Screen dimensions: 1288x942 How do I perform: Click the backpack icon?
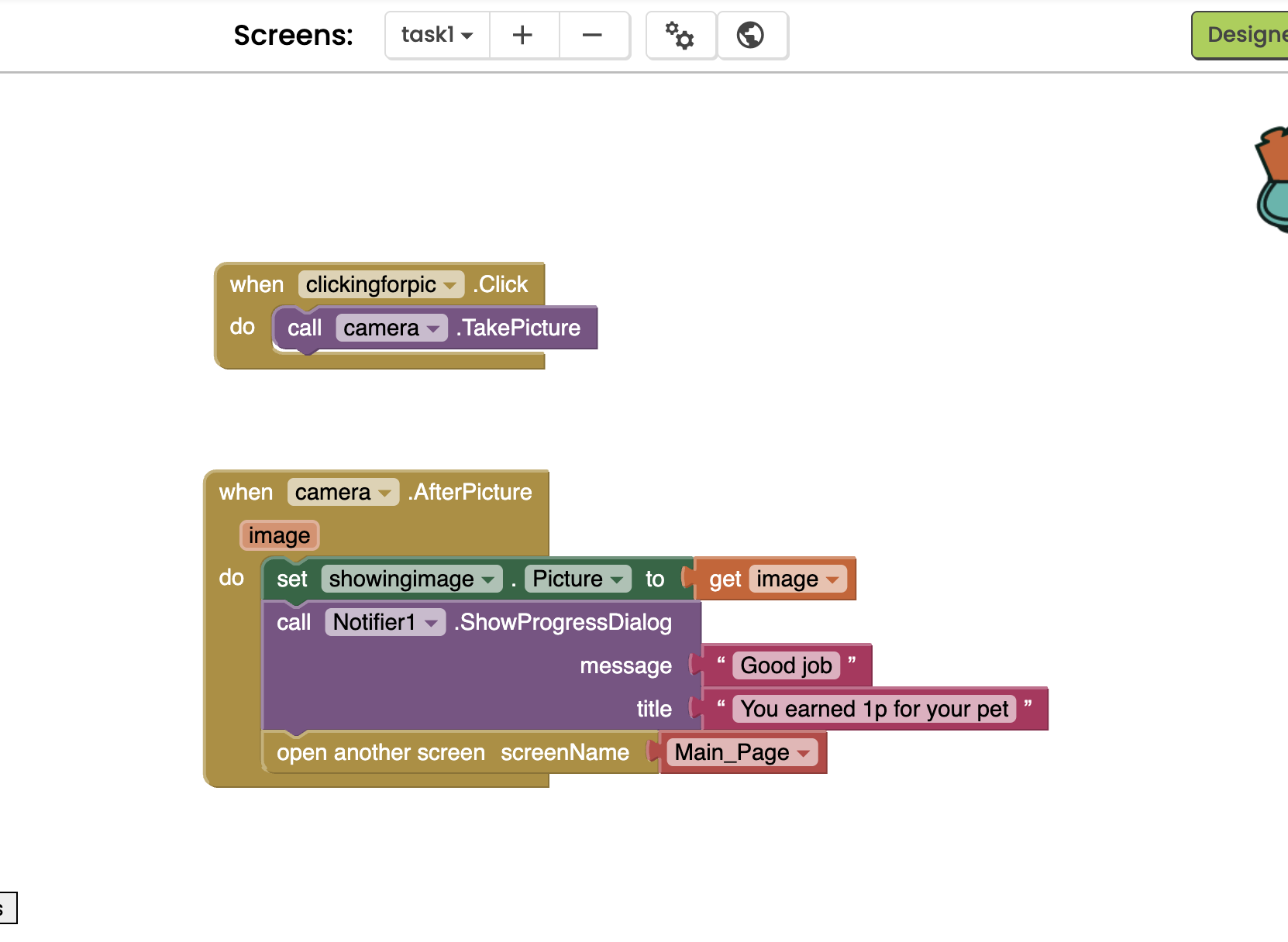pyautogui.click(x=1272, y=180)
